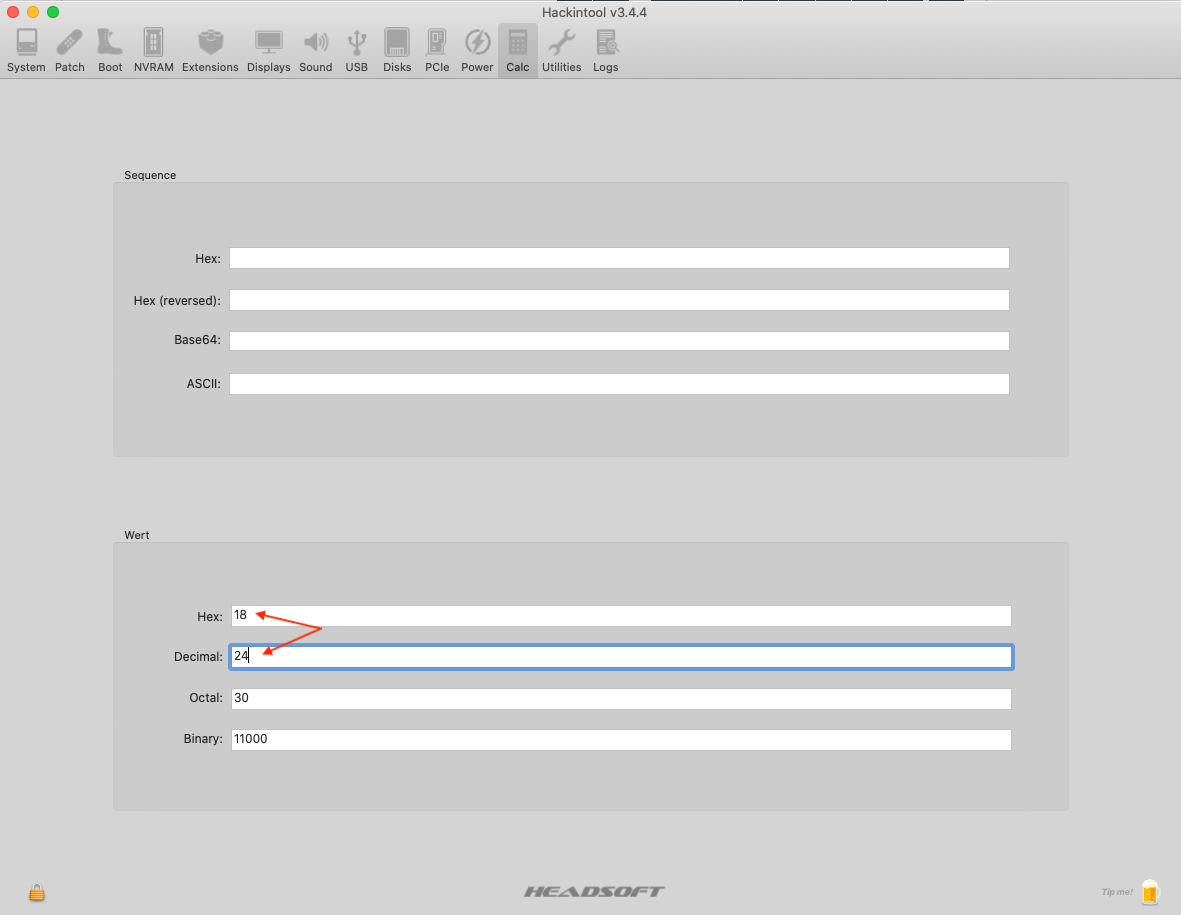Viewport: 1181px width, 915px height.
Task: Click the Decimal field showing 24
Action: coord(621,657)
